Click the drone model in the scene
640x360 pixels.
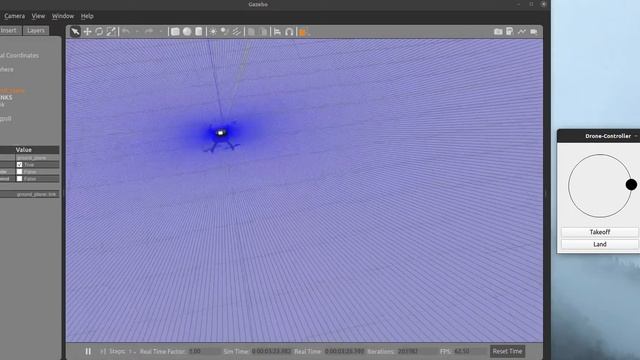click(221, 137)
